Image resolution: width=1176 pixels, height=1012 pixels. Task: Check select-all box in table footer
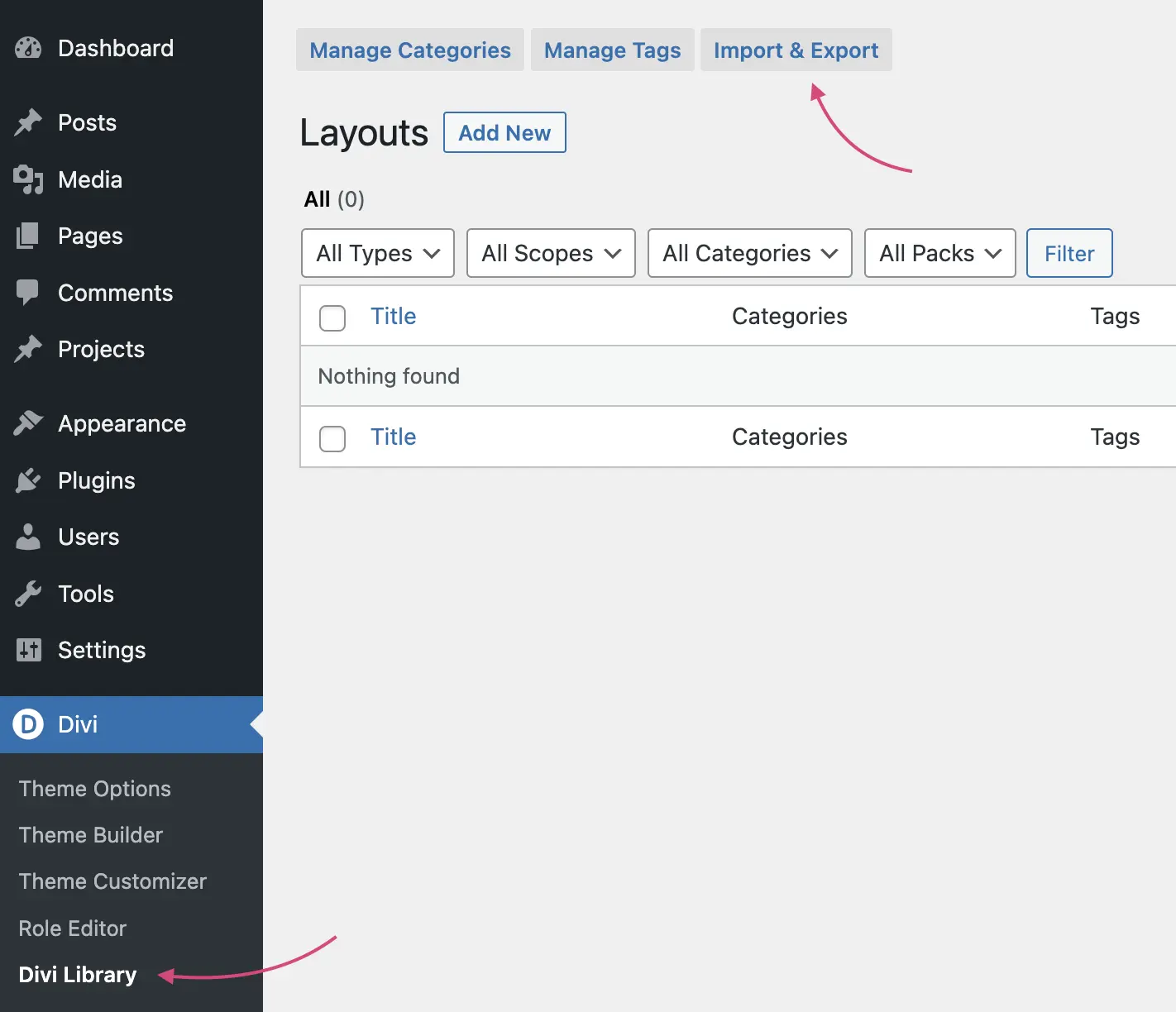click(x=332, y=438)
